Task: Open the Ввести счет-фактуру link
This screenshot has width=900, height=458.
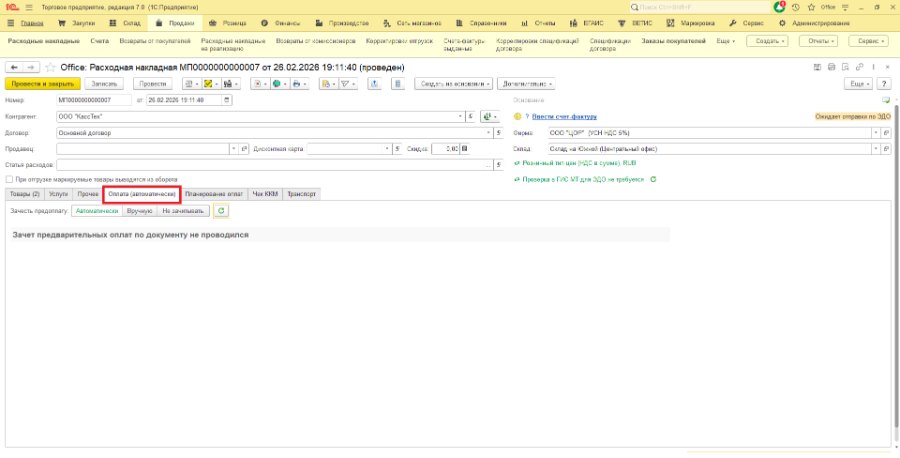Action: (564, 117)
